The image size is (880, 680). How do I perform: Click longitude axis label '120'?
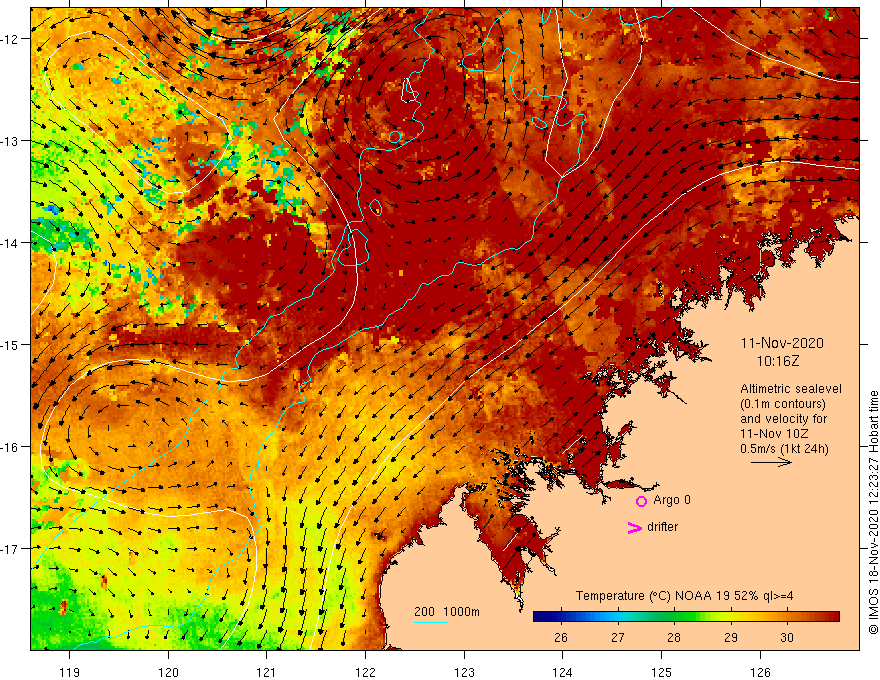pyautogui.click(x=168, y=672)
